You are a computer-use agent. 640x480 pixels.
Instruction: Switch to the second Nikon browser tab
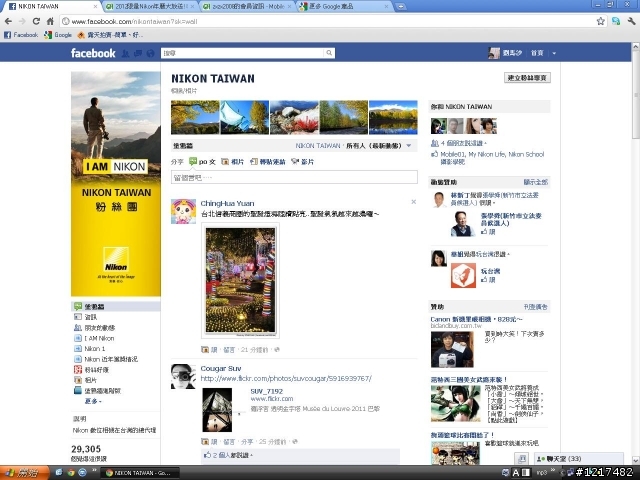coord(151,7)
